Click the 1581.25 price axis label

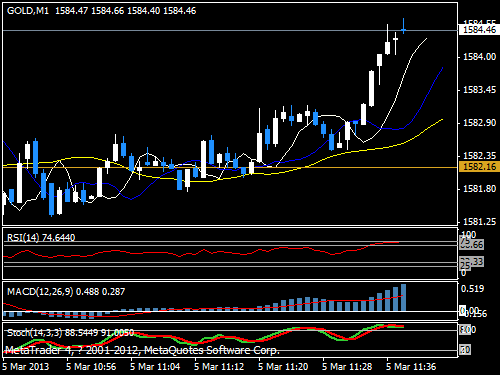pos(479,222)
